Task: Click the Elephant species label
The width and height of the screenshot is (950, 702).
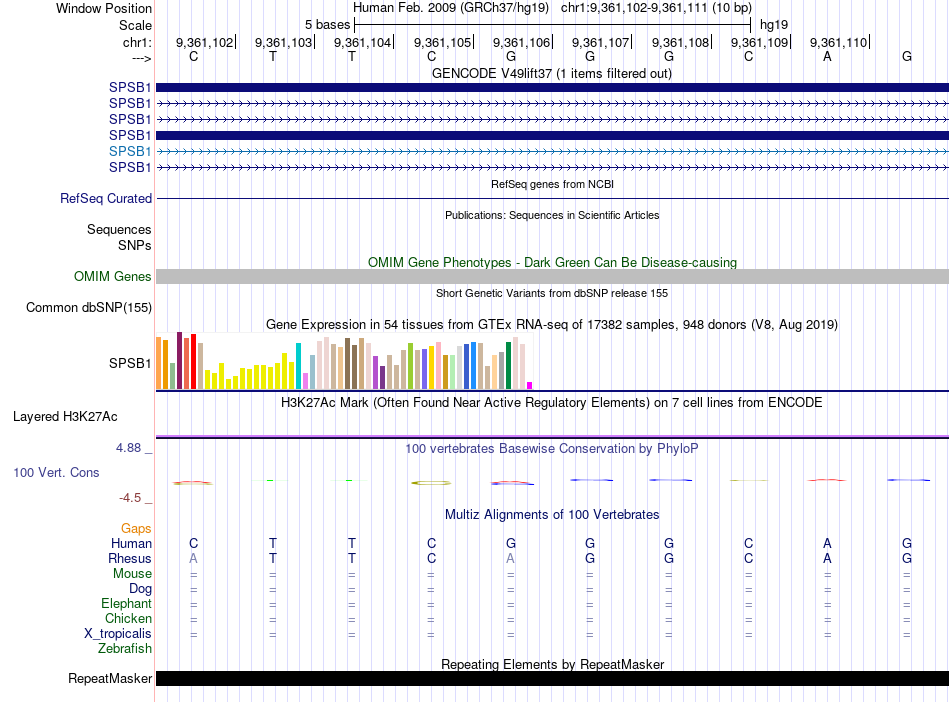Action: [x=126, y=604]
